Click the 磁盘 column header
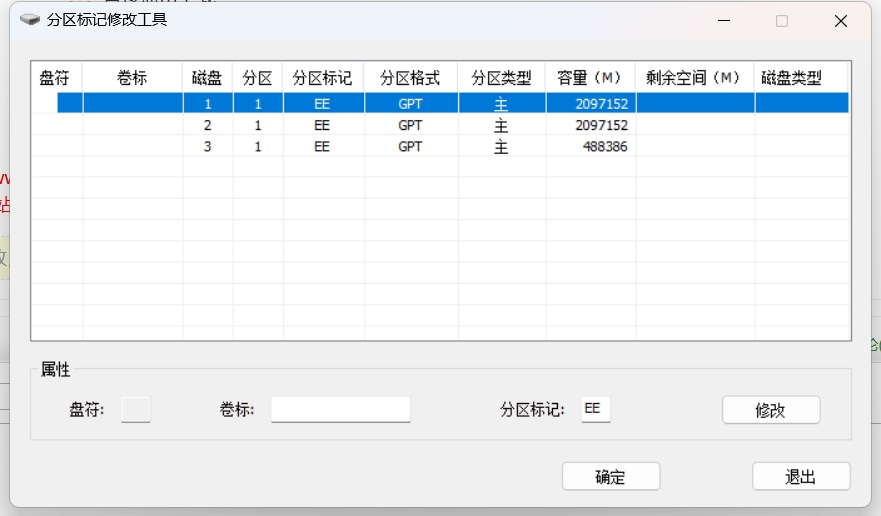 [x=207, y=78]
